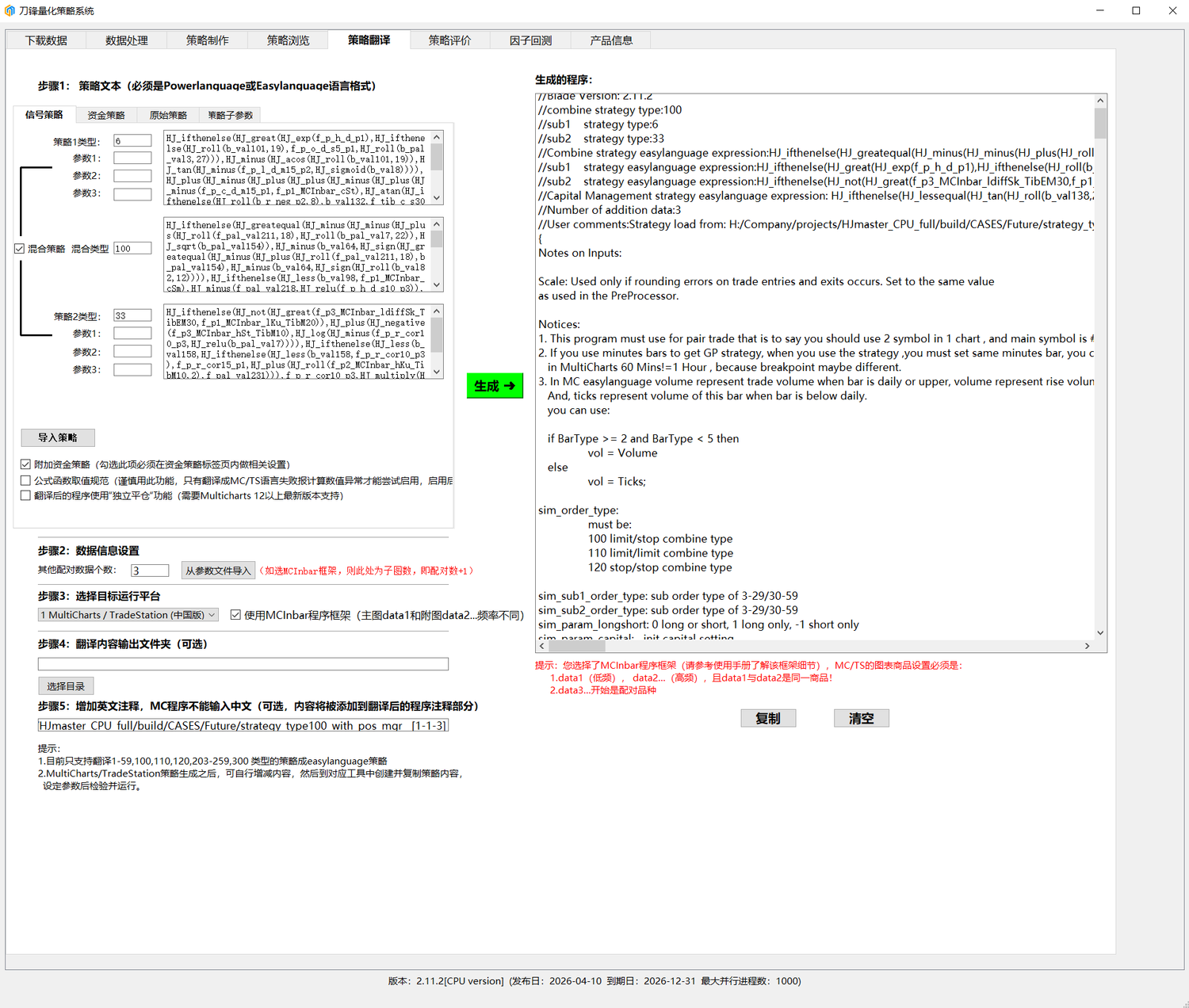Click the "vol = Ticks;" line

[617, 482]
